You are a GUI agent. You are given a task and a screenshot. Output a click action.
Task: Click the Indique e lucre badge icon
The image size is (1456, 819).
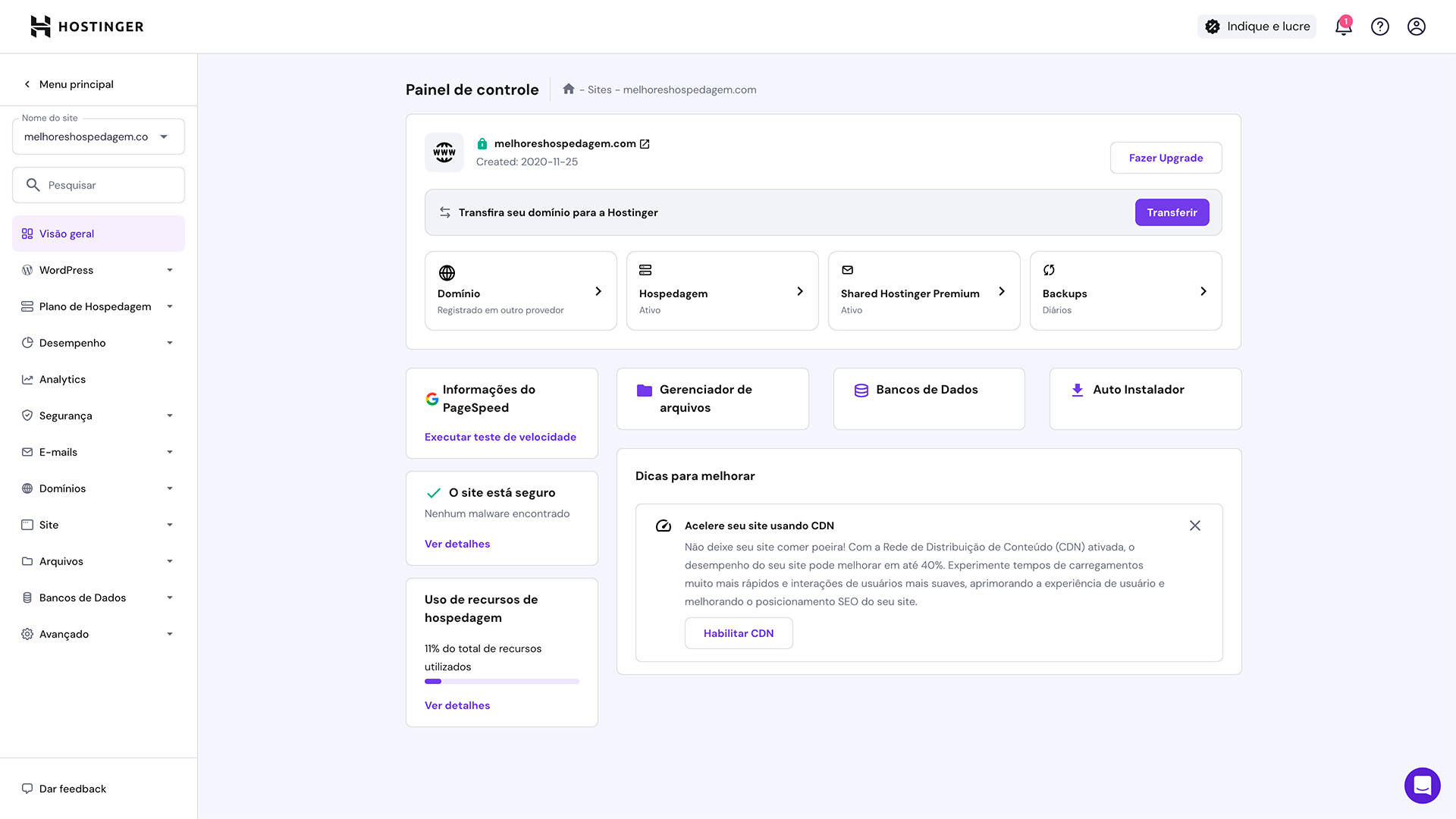[1213, 27]
